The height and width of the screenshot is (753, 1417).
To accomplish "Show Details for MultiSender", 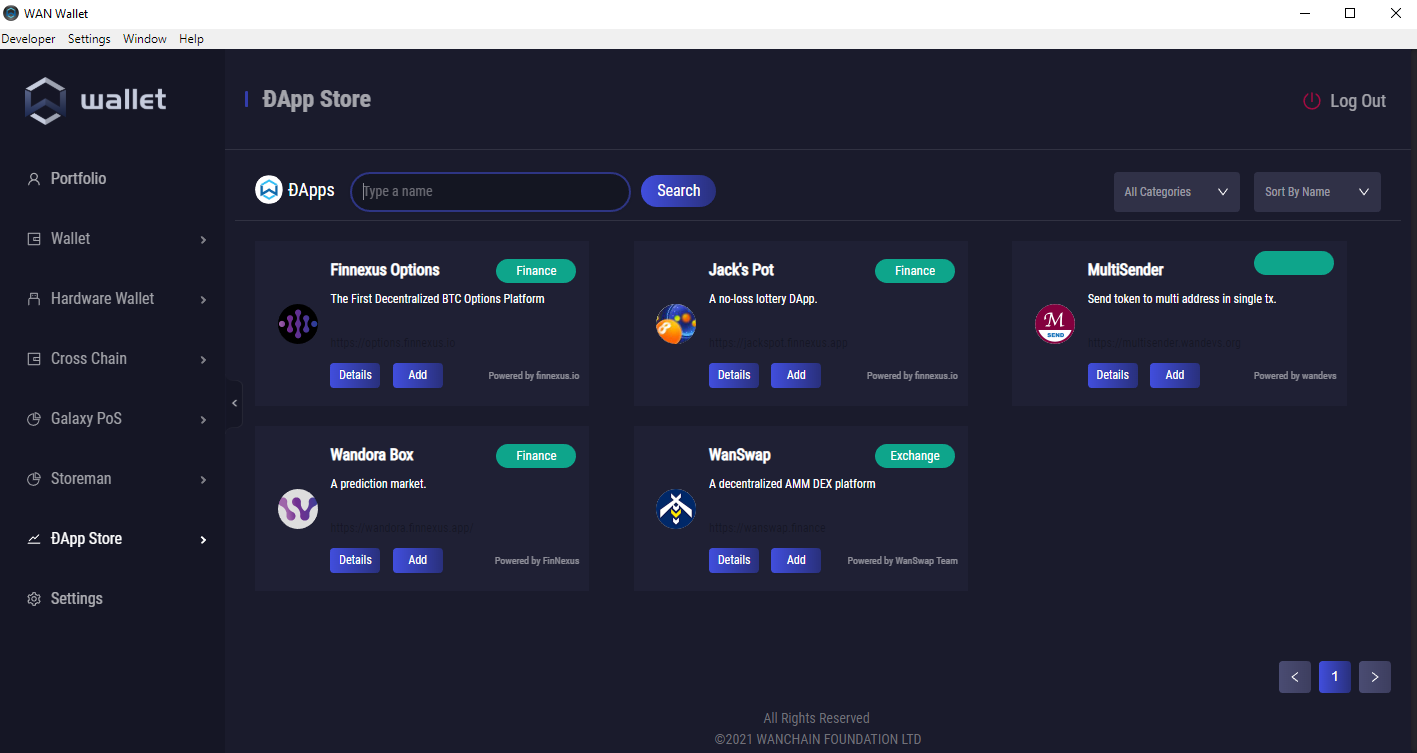I will pos(1113,375).
